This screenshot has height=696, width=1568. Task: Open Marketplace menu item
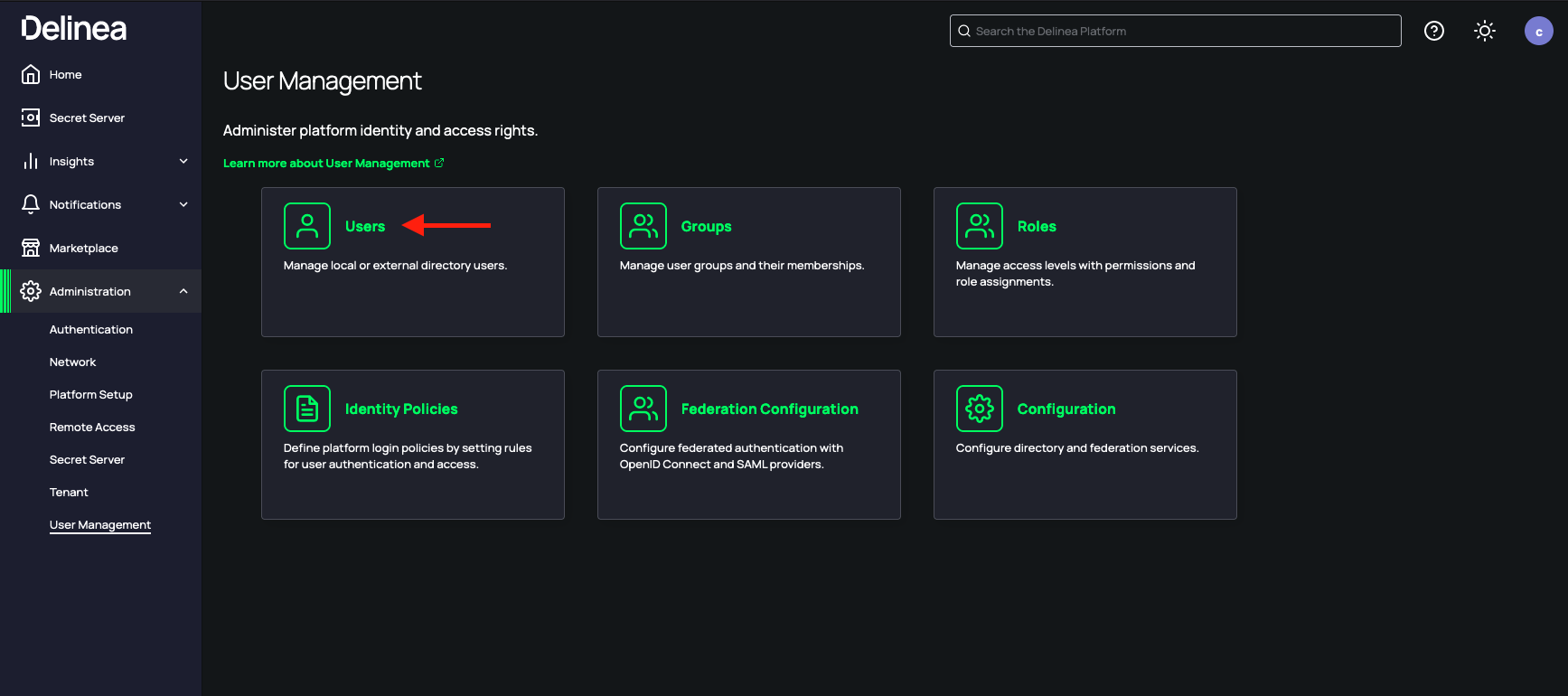83,249
